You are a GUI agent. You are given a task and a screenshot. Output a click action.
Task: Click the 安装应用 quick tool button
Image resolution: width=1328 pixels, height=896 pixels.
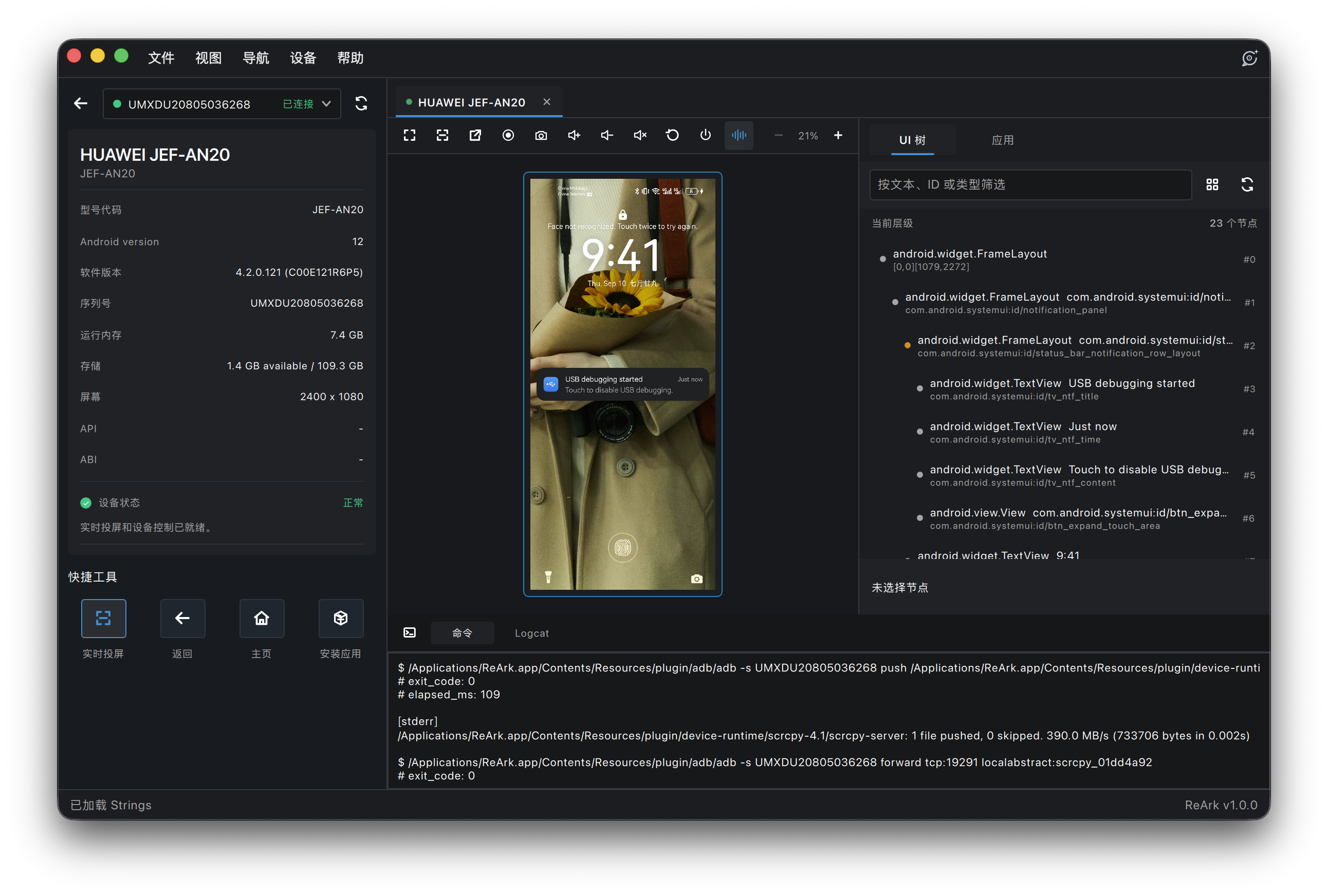click(341, 619)
